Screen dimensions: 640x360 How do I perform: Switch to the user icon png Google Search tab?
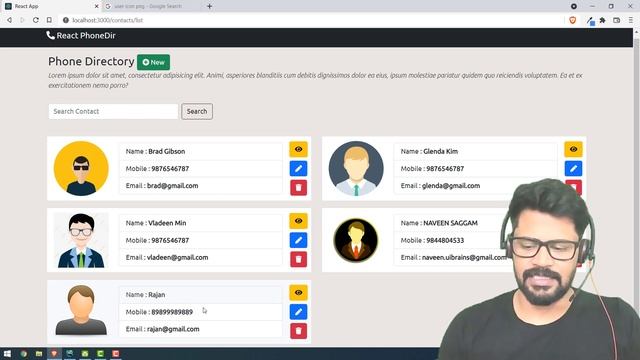click(x=152, y=6)
